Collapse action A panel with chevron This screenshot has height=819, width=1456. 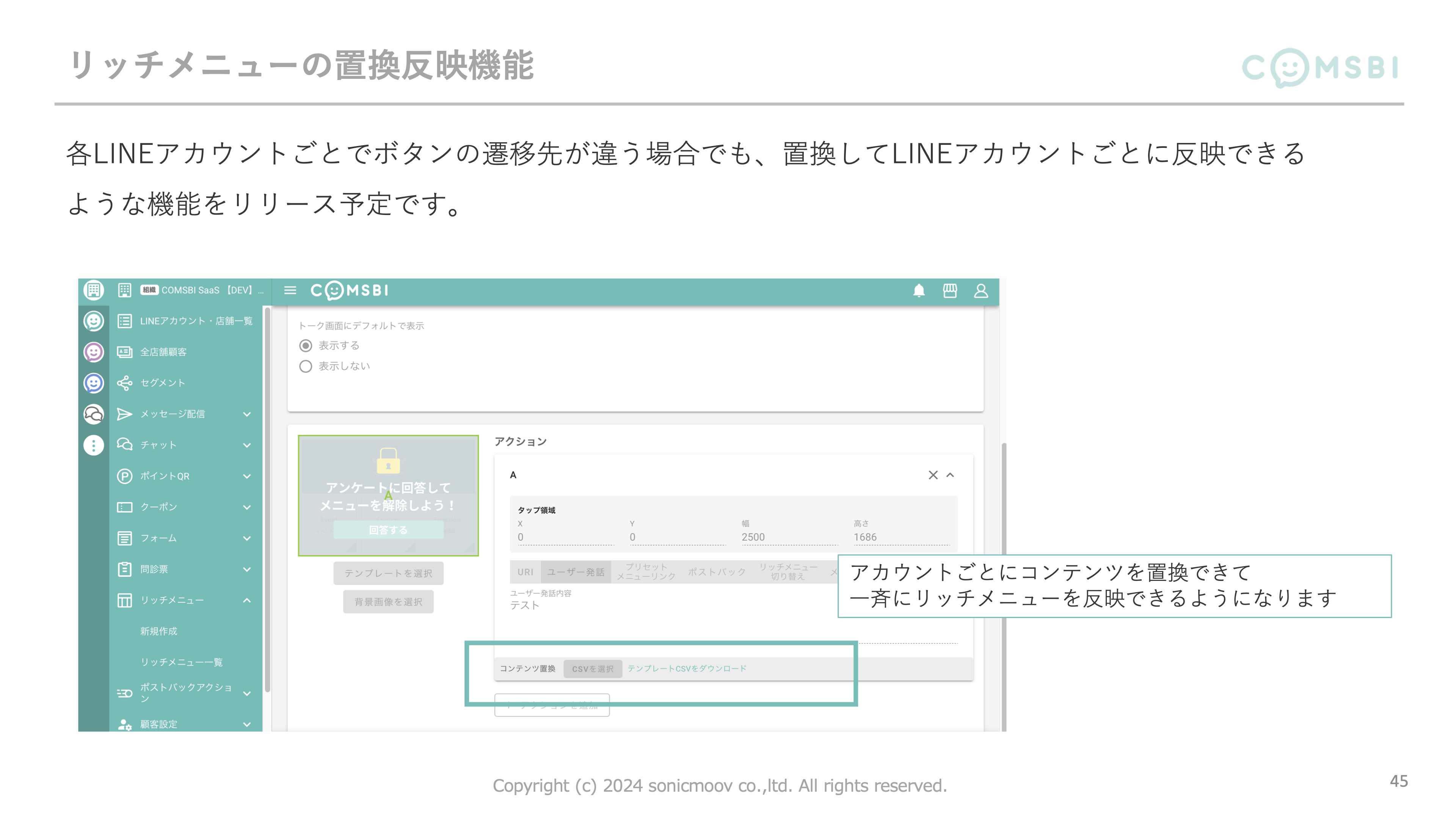coord(951,475)
